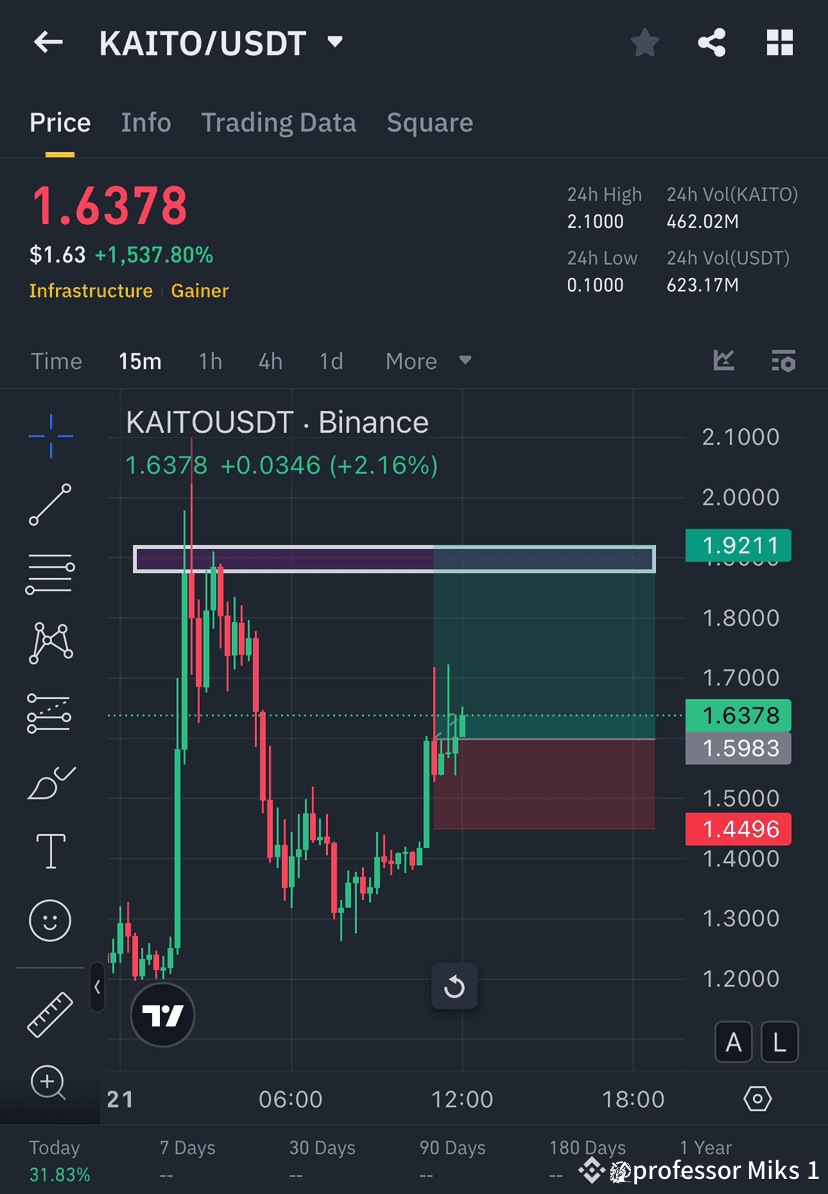828x1194 pixels.
Task: Switch to the Trading Data tab
Action: [x=279, y=122]
